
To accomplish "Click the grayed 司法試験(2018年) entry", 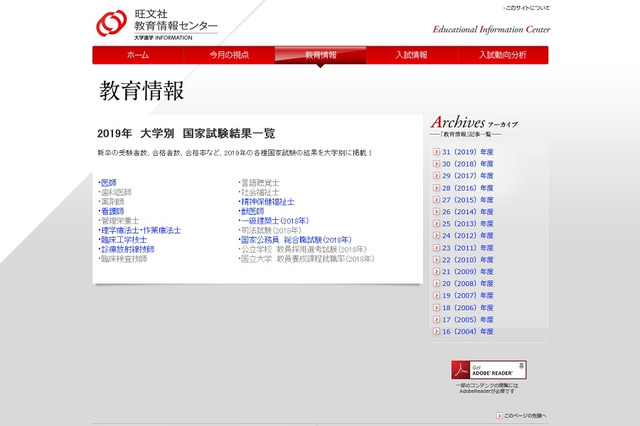I will [271, 230].
